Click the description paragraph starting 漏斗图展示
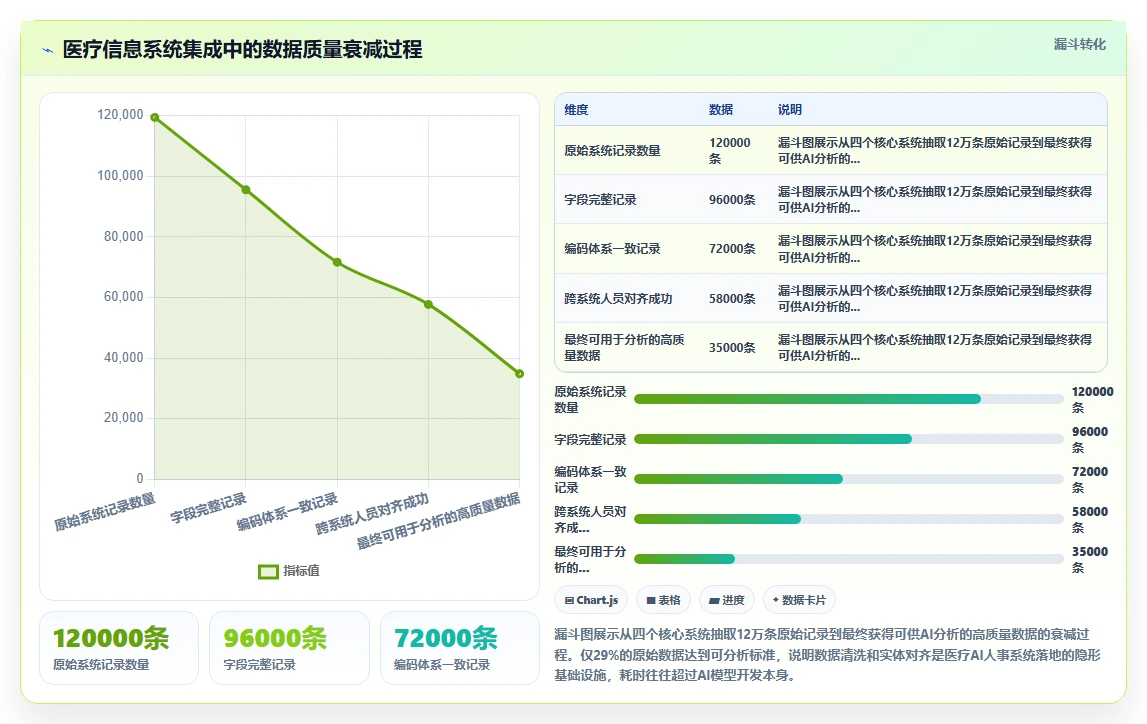The height and width of the screenshot is (724, 1147). pos(827,655)
